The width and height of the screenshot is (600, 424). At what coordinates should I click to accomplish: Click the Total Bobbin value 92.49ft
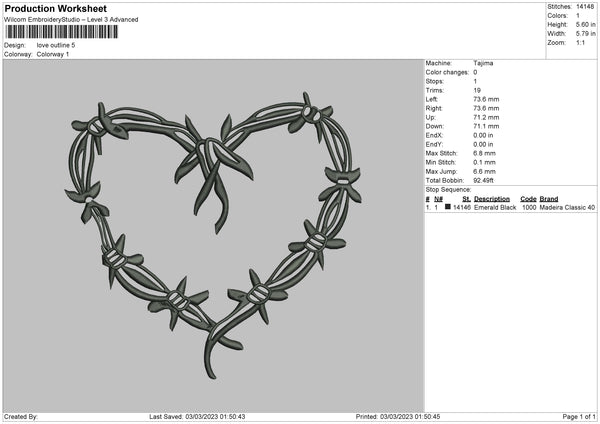483,180
